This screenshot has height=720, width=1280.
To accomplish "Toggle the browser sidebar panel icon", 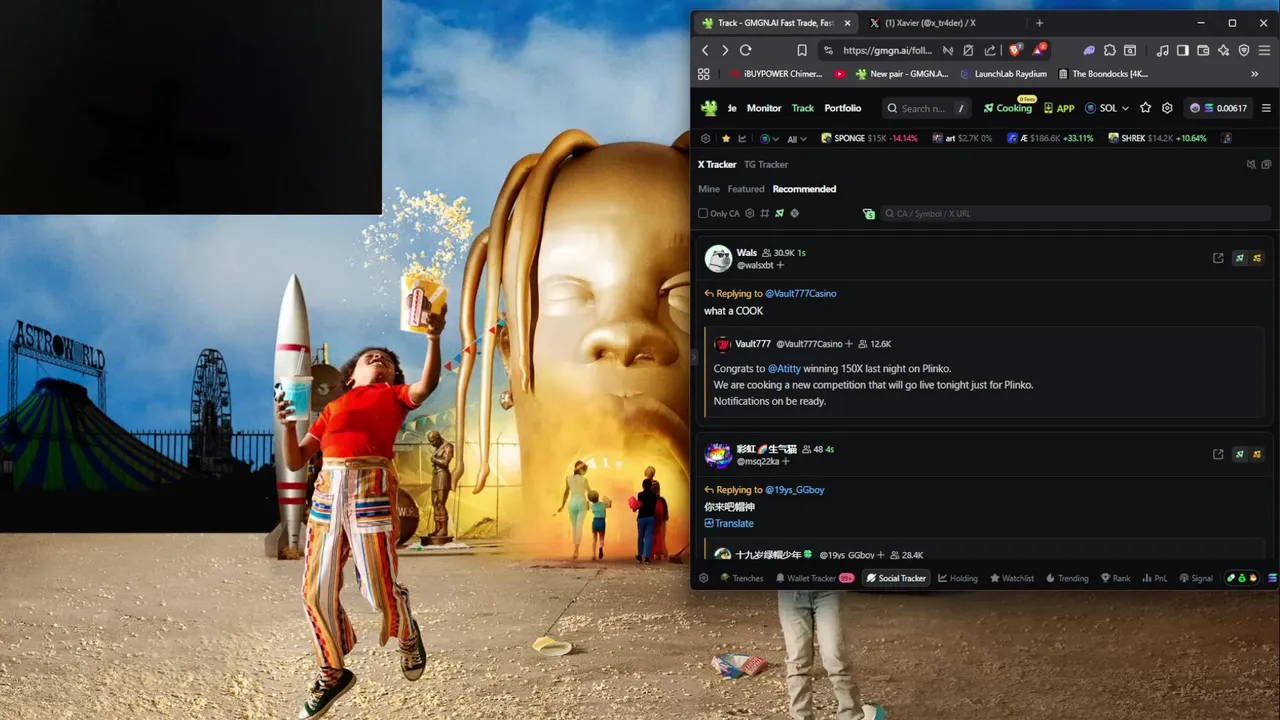I will 1183,50.
